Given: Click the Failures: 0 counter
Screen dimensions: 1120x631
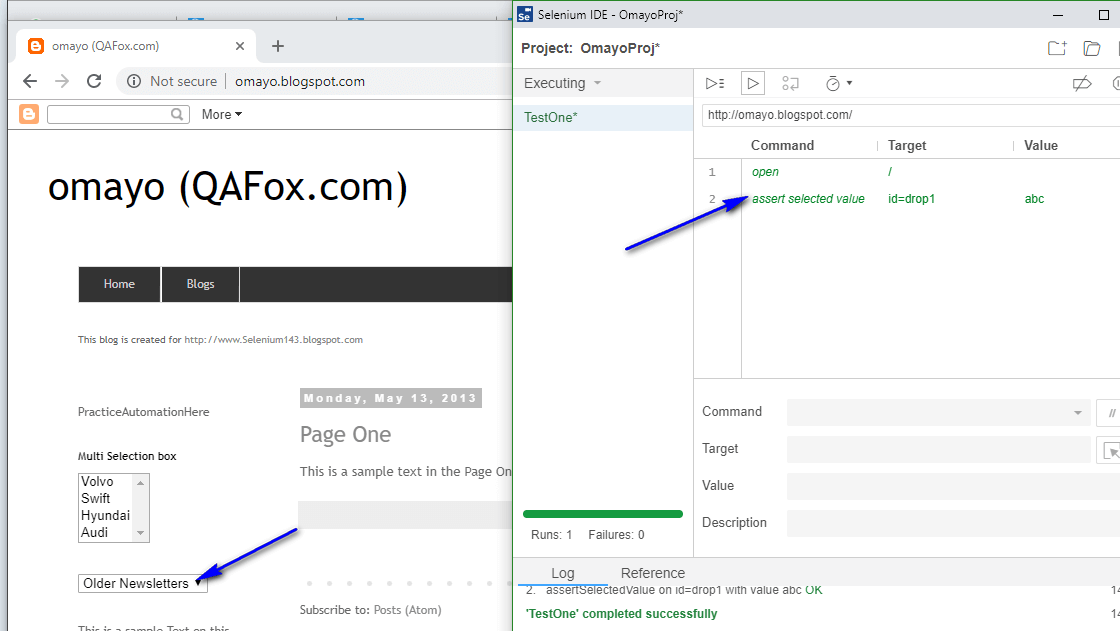Looking at the screenshot, I should click(x=616, y=535).
